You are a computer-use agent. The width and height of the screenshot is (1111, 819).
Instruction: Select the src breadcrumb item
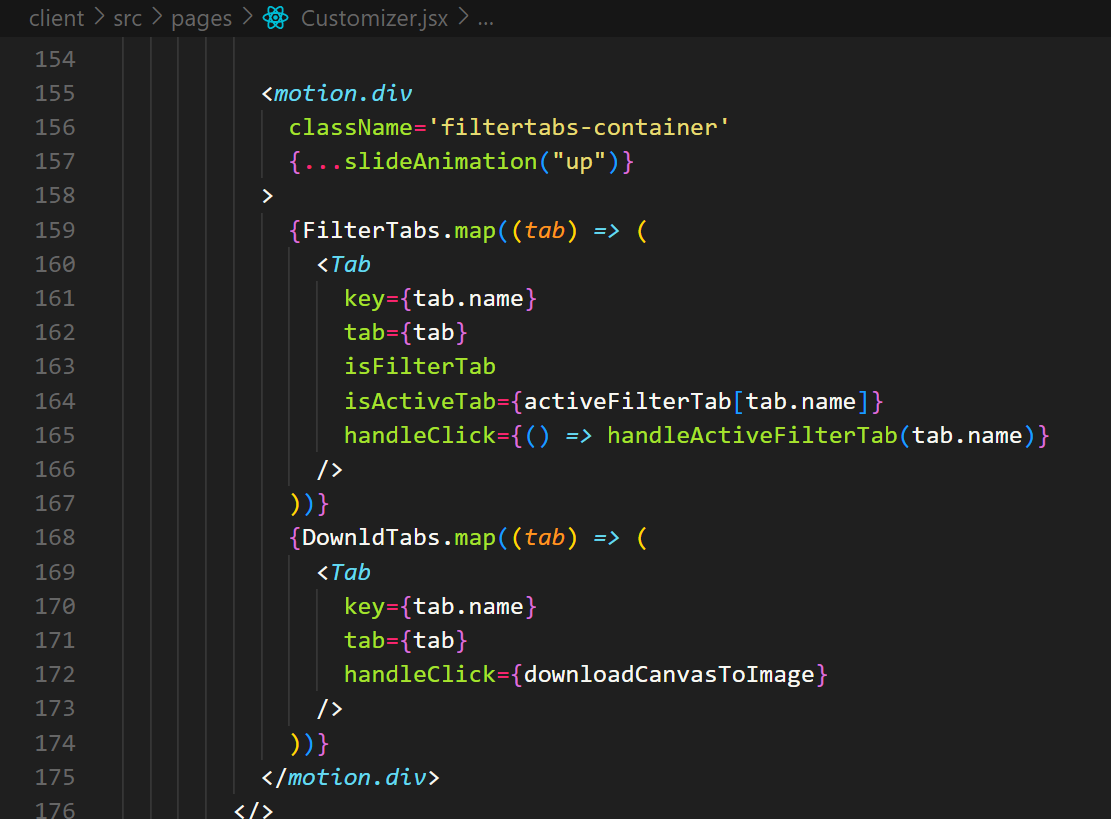(127, 18)
